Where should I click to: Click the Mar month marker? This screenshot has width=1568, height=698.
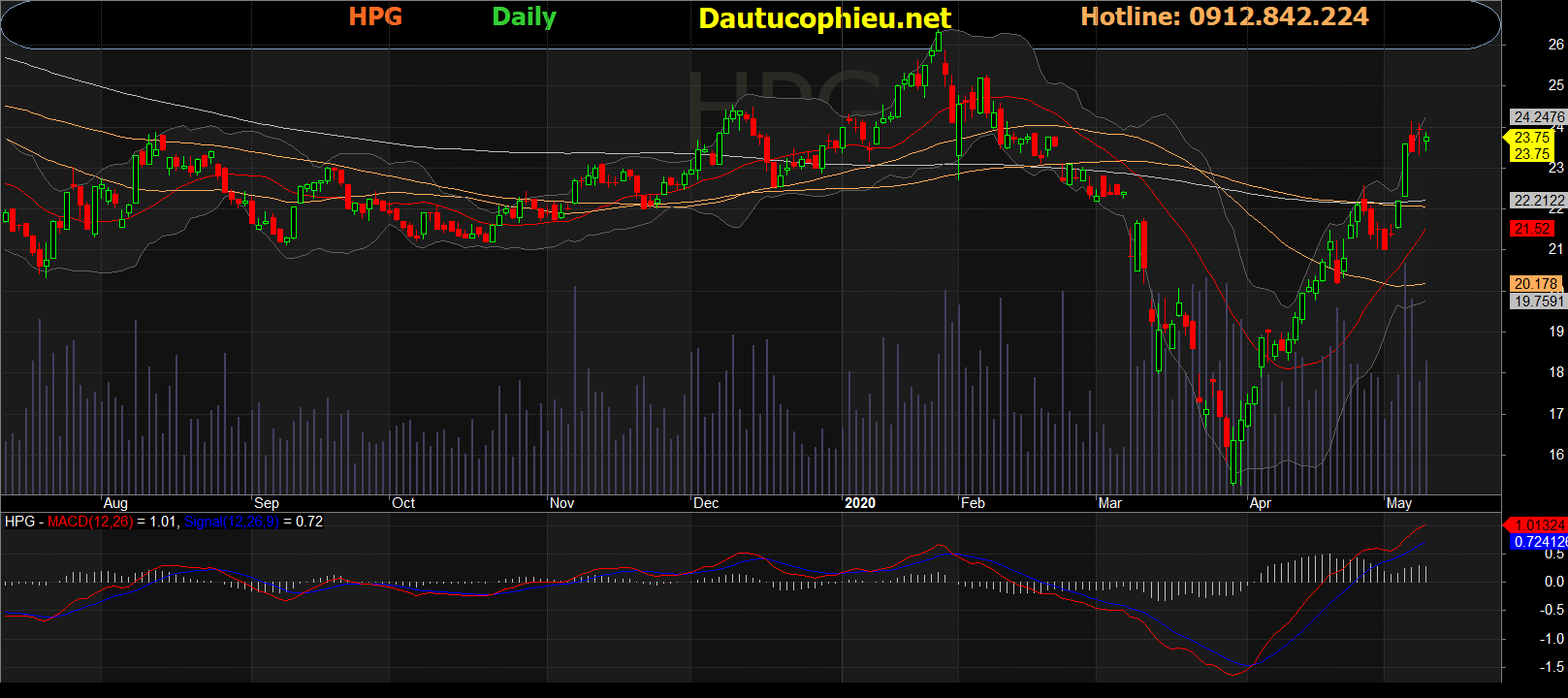click(x=1110, y=503)
